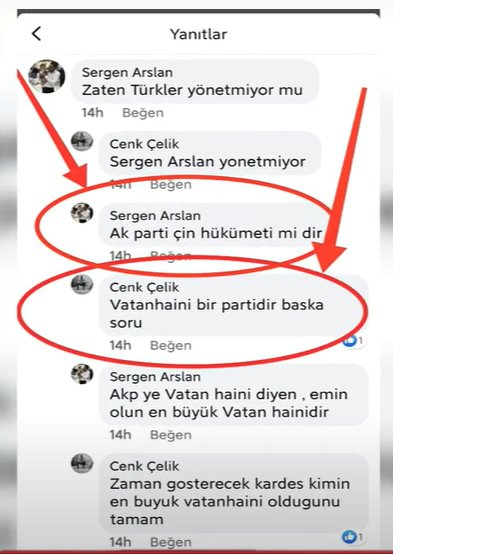The width and height of the screenshot is (500, 554).
Task: Open Sergen Arslan's avatar on top comment
Action: pos(47,76)
